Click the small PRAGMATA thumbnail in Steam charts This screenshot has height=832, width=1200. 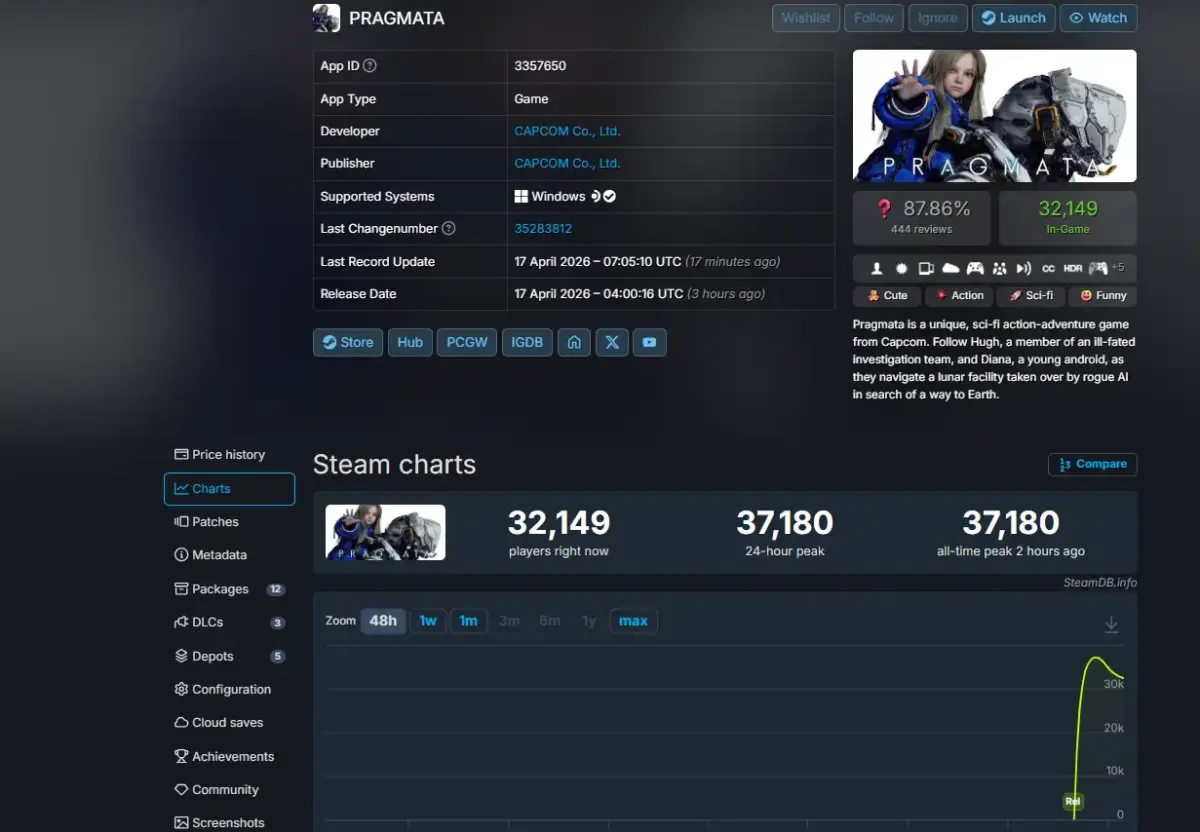(386, 532)
